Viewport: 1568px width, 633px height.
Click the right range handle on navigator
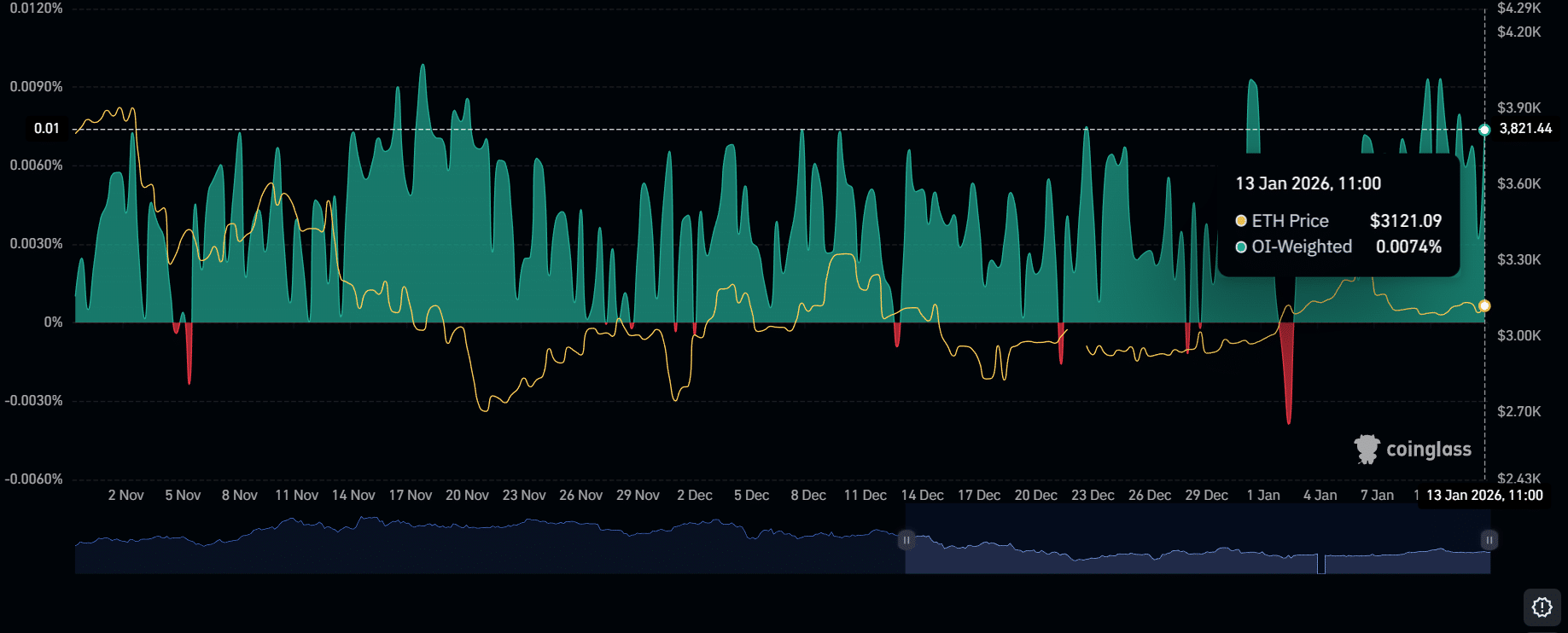coord(1489,540)
